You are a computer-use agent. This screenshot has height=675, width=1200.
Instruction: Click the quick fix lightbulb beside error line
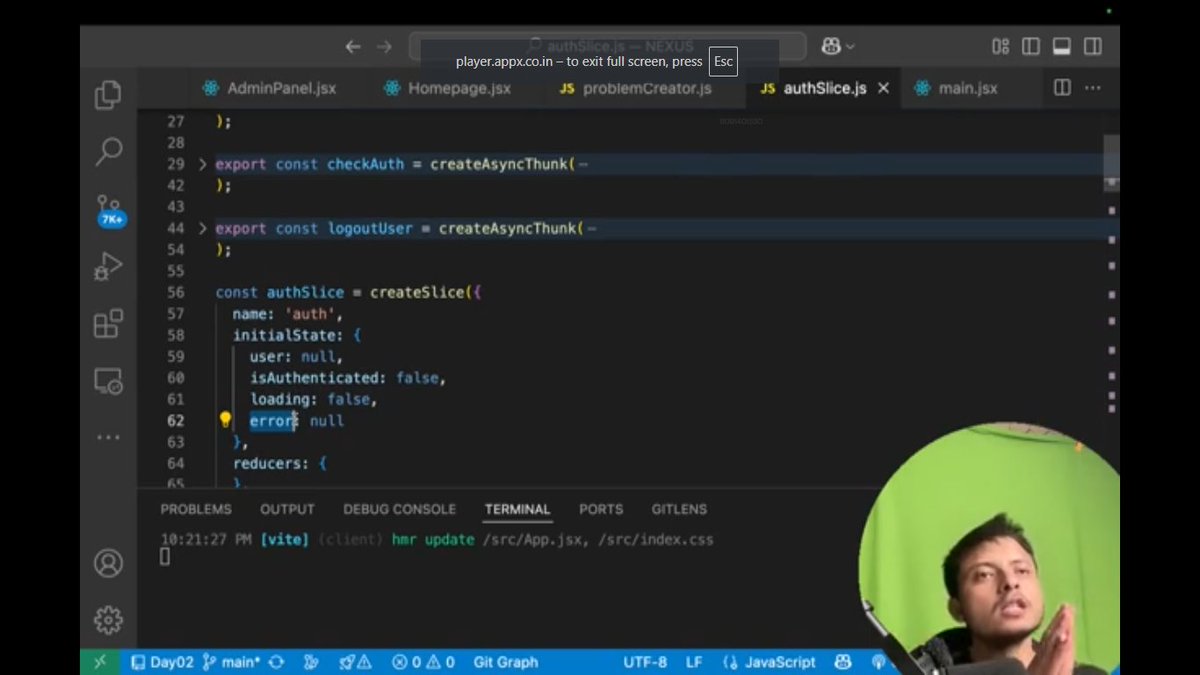(226, 420)
